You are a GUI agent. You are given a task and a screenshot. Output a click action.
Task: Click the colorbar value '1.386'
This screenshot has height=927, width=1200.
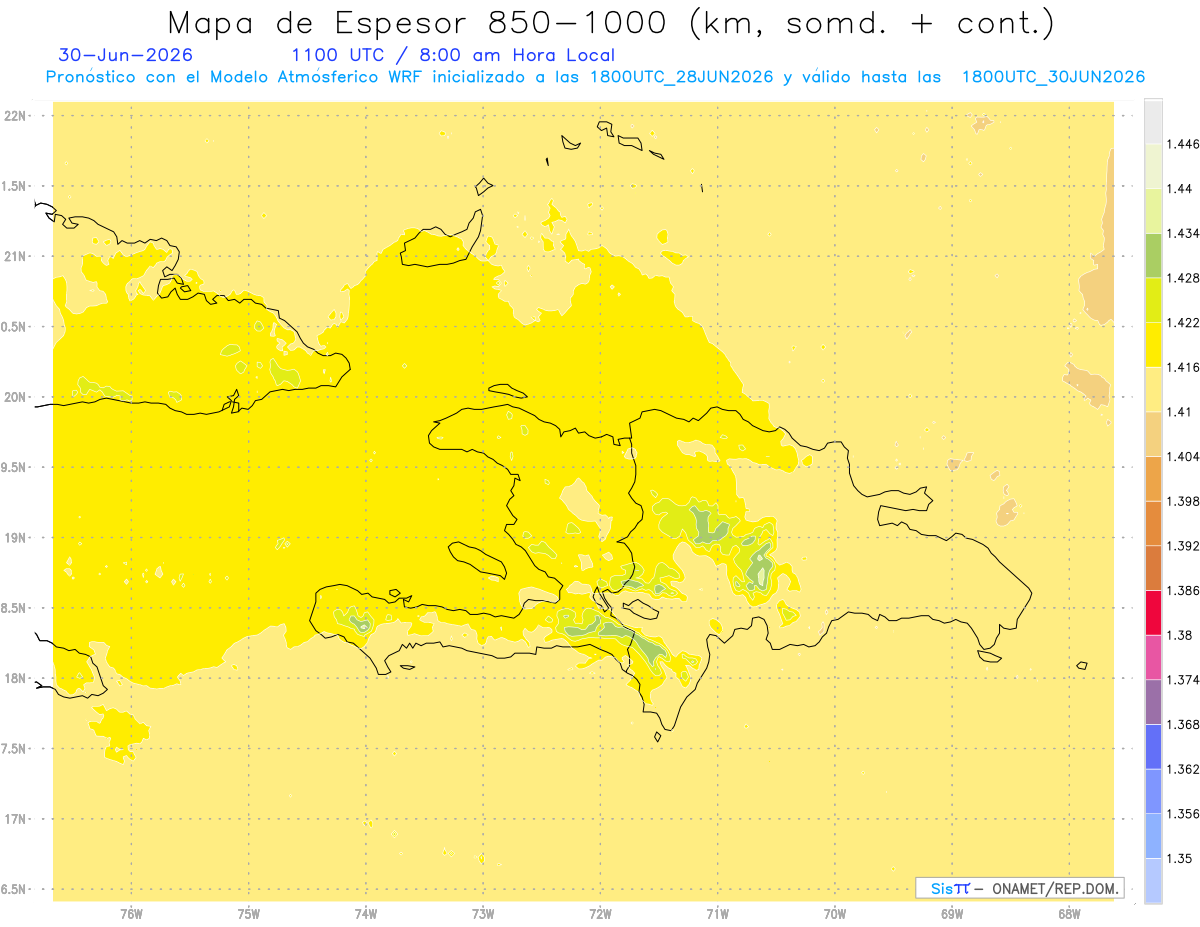click(1184, 590)
